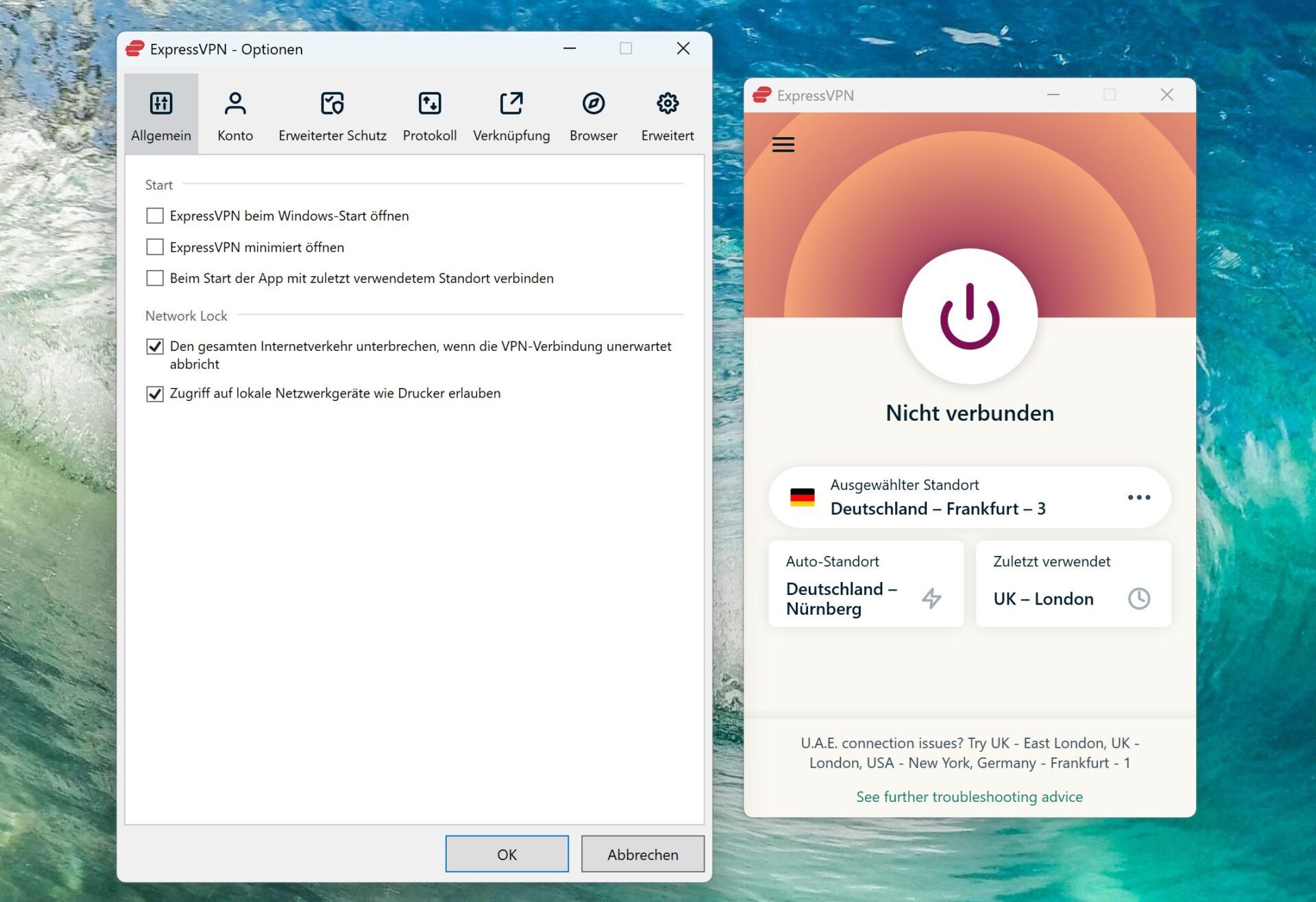Uncheck the Internetverkehr unterbrechen kill switch option
This screenshot has width=1316, height=902.
point(155,347)
